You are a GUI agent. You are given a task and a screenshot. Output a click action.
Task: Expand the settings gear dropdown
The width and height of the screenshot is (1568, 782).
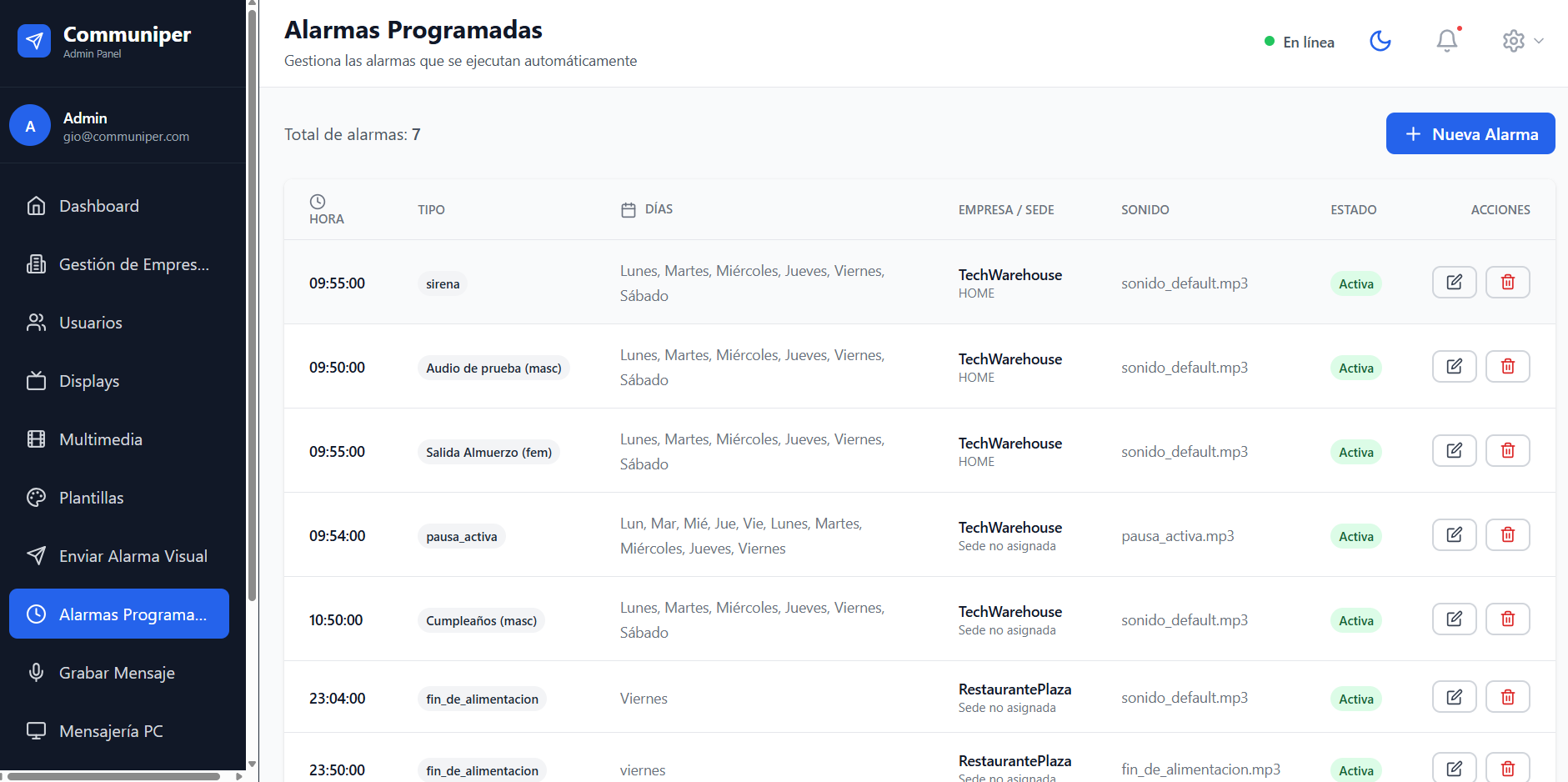pyautogui.click(x=1522, y=41)
